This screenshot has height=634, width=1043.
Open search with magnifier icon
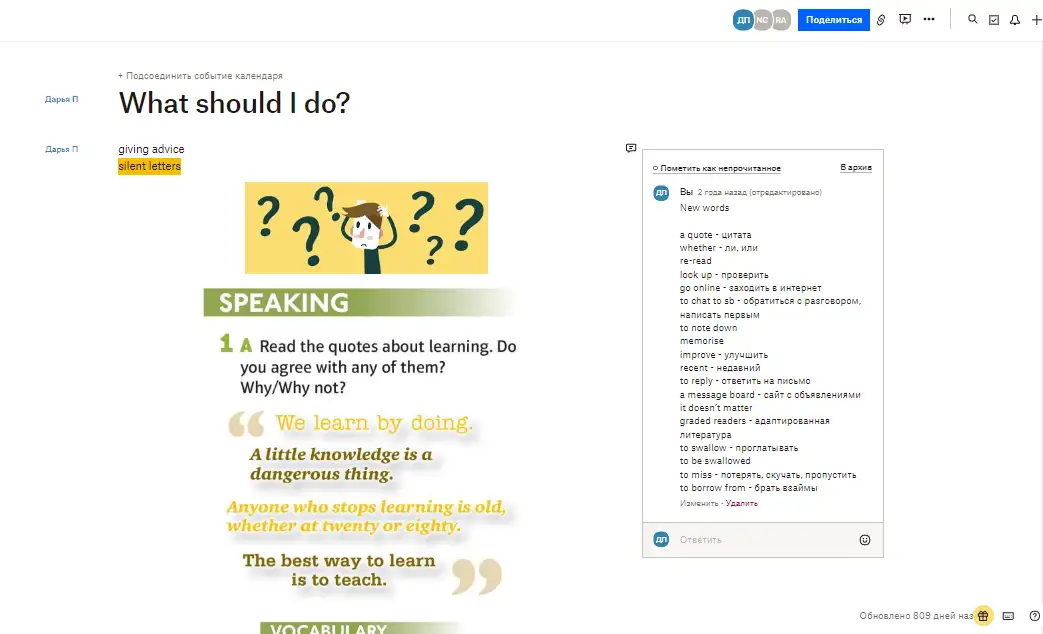point(972,19)
